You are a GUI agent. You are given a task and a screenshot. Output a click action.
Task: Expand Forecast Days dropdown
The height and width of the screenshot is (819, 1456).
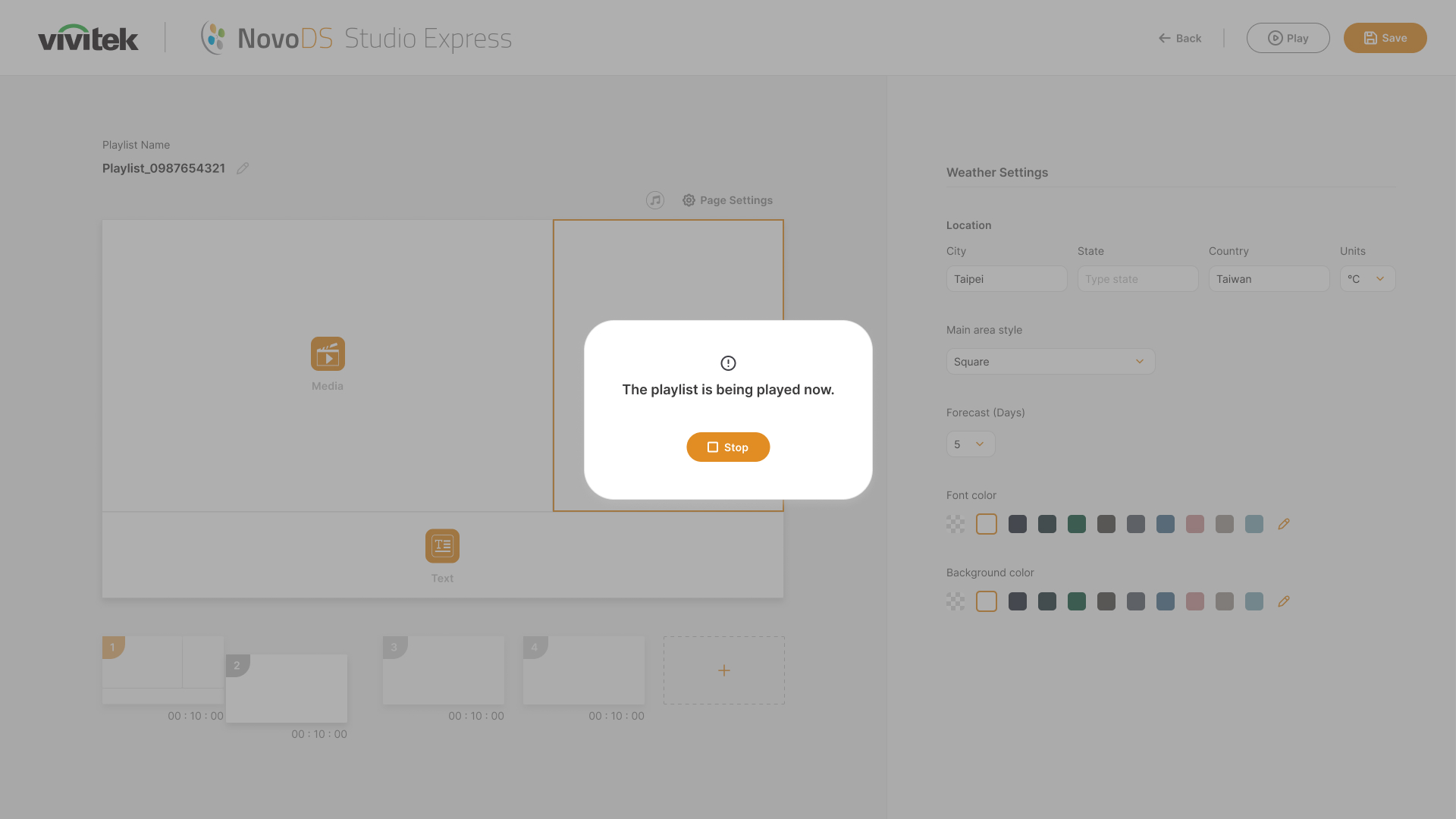[970, 444]
